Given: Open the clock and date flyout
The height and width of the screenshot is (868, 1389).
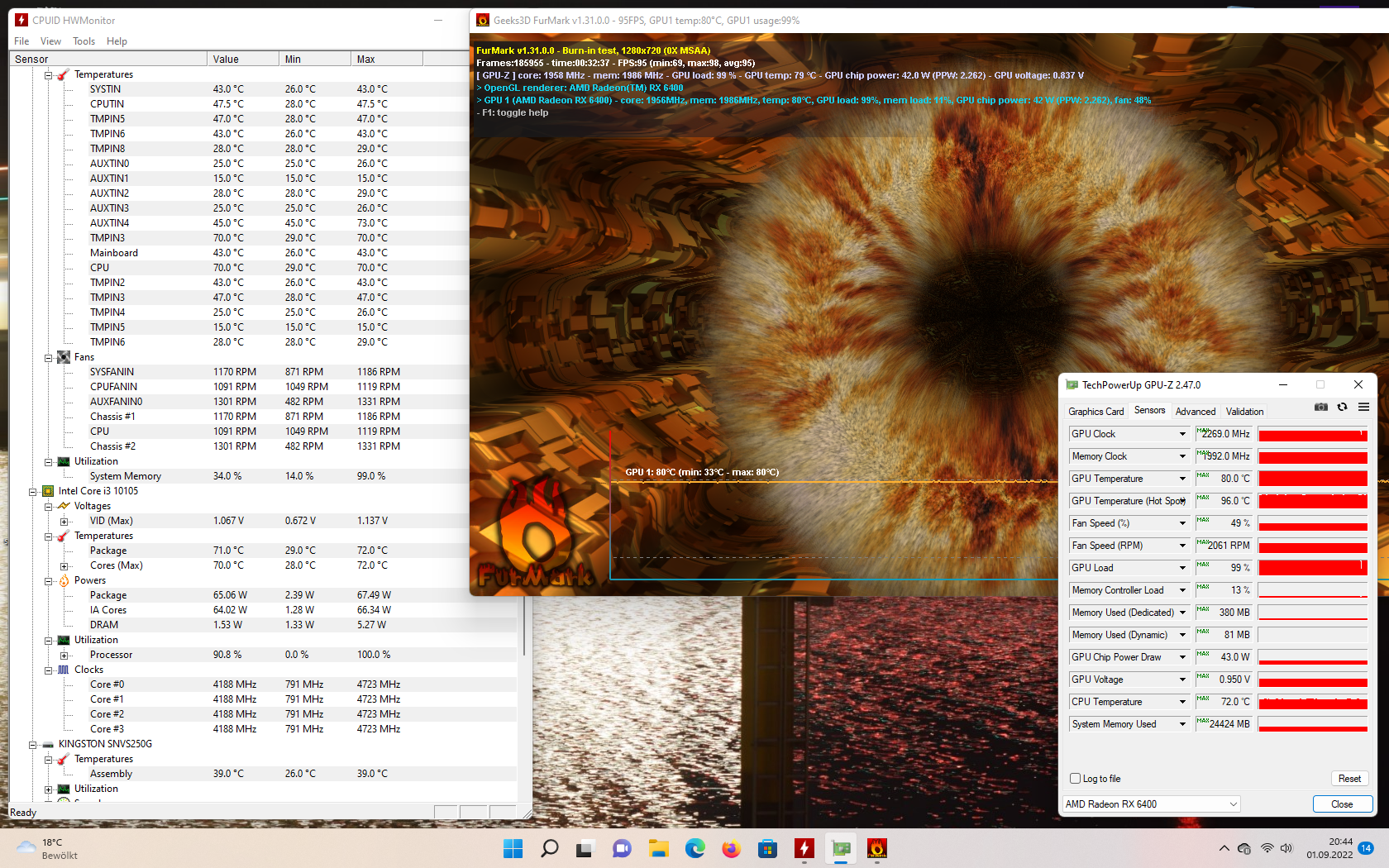Looking at the screenshot, I should tap(1329, 848).
